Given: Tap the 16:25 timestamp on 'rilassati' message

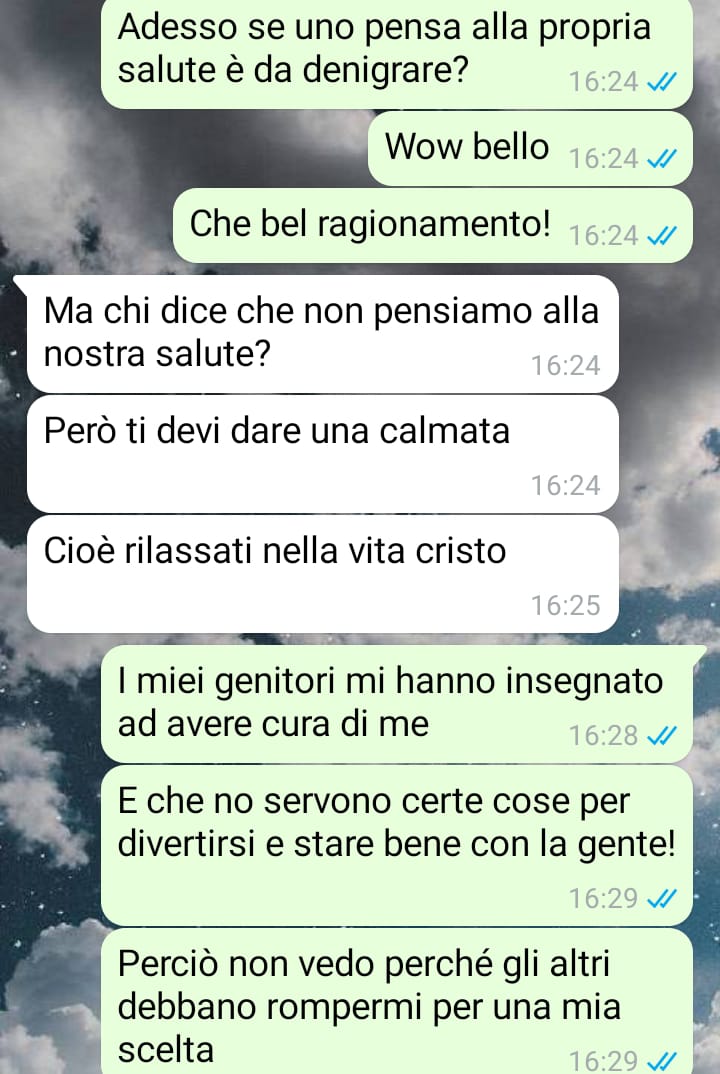Looking at the screenshot, I should 566,605.
